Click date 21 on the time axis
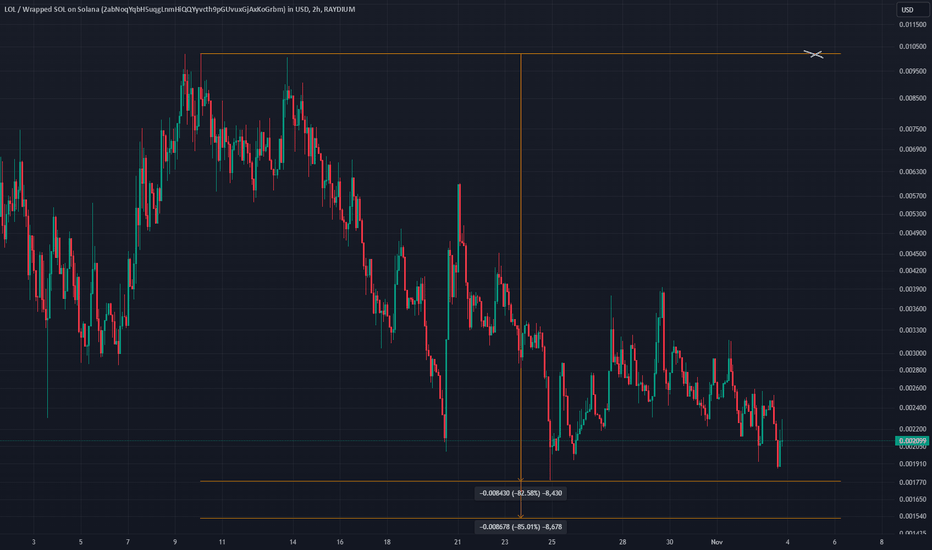 458,542
